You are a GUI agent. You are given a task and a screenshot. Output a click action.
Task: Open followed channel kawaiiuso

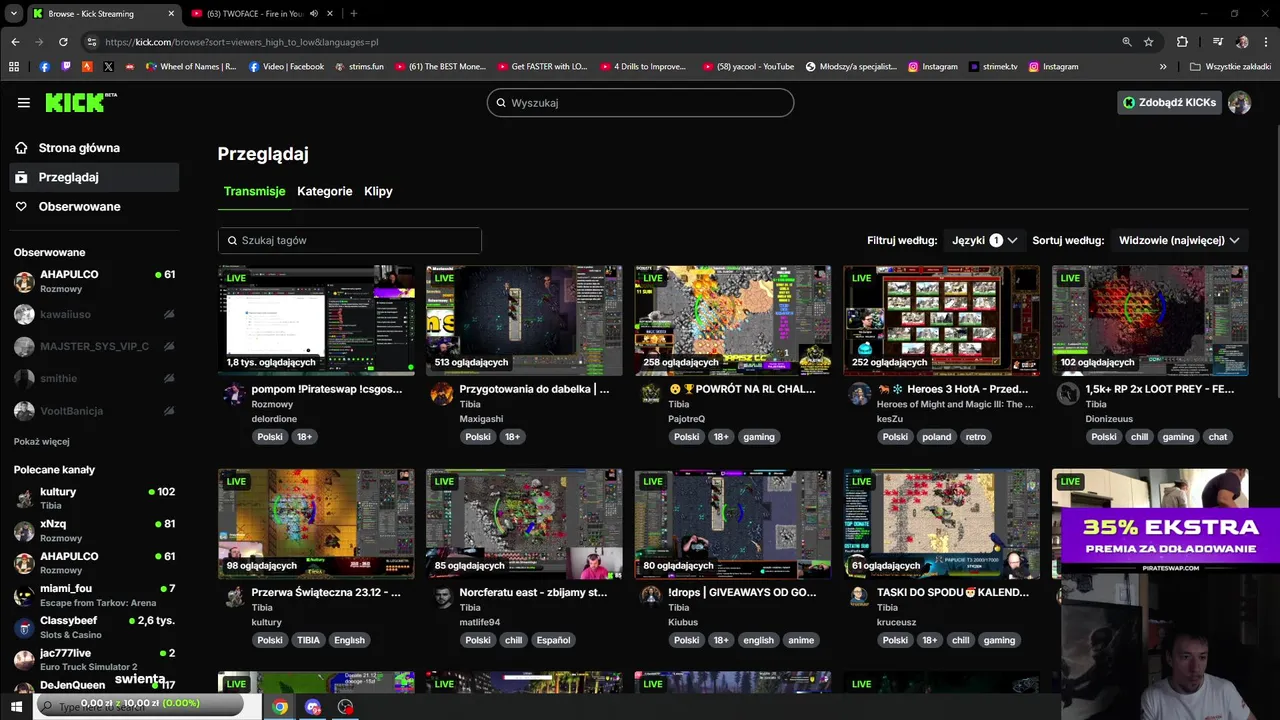[x=95, y=314]
